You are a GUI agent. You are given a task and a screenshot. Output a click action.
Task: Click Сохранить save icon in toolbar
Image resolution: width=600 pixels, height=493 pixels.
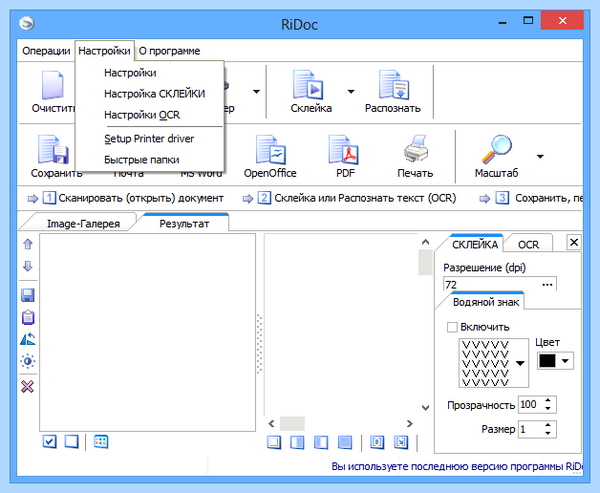53,149
